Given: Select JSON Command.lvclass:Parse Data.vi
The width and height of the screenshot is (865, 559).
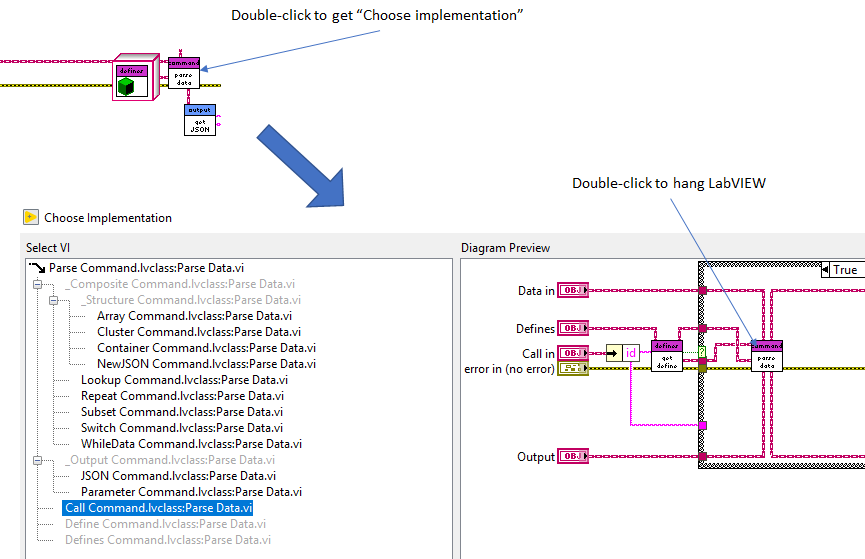Looking at the screenshot, I should [178, 476].
